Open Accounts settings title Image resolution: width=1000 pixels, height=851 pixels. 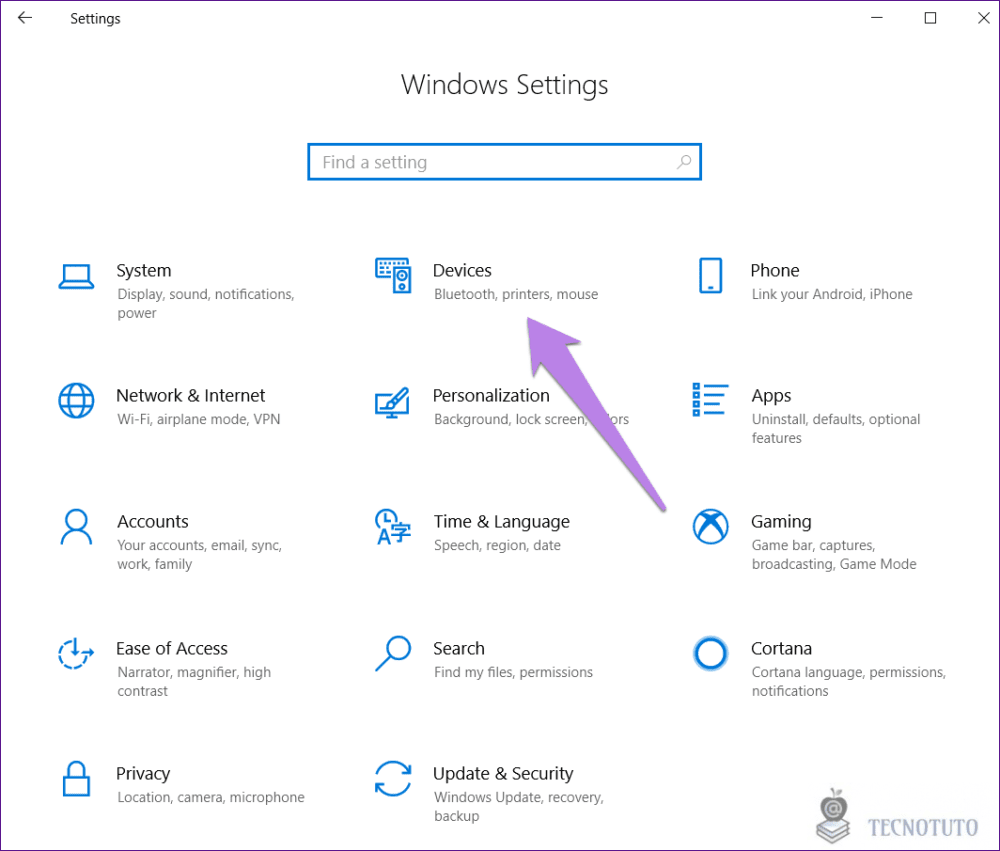click(x=153, y=522)
